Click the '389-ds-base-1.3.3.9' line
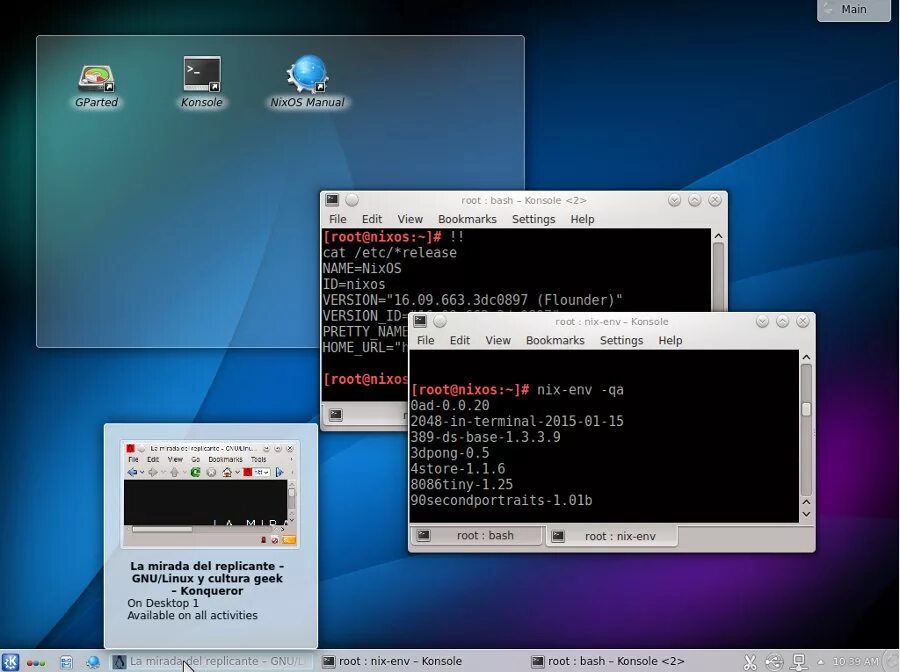 (485, 437)
